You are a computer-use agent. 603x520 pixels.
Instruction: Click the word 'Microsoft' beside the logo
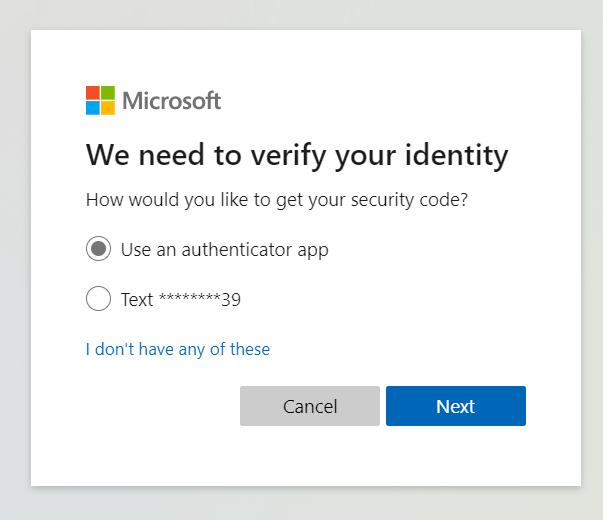(171, 101)
